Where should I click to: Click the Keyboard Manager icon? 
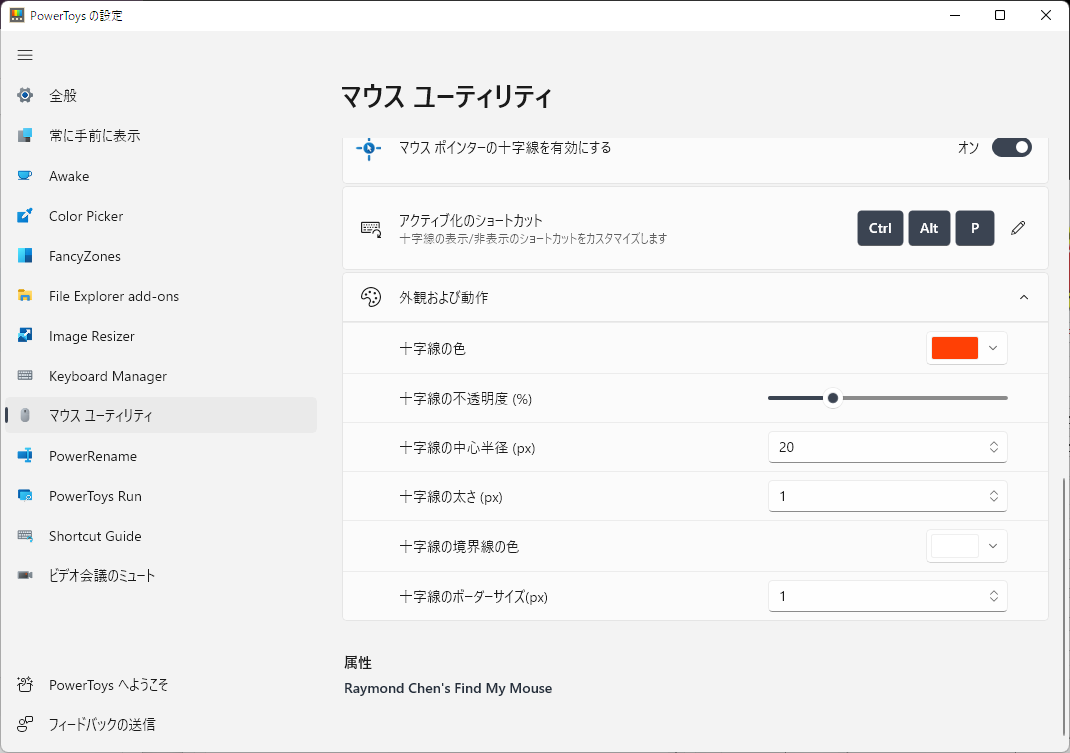tap(26, 376)
